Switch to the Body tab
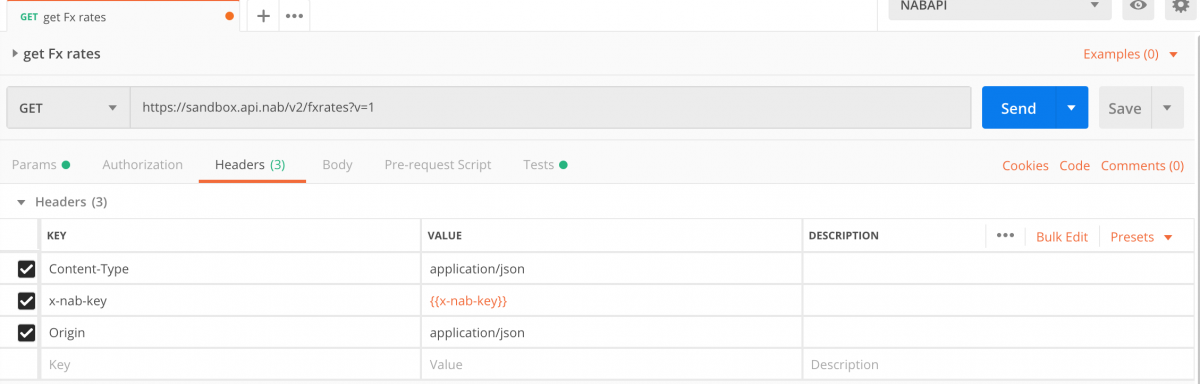The image size is (1200, 384). [337, 165]
